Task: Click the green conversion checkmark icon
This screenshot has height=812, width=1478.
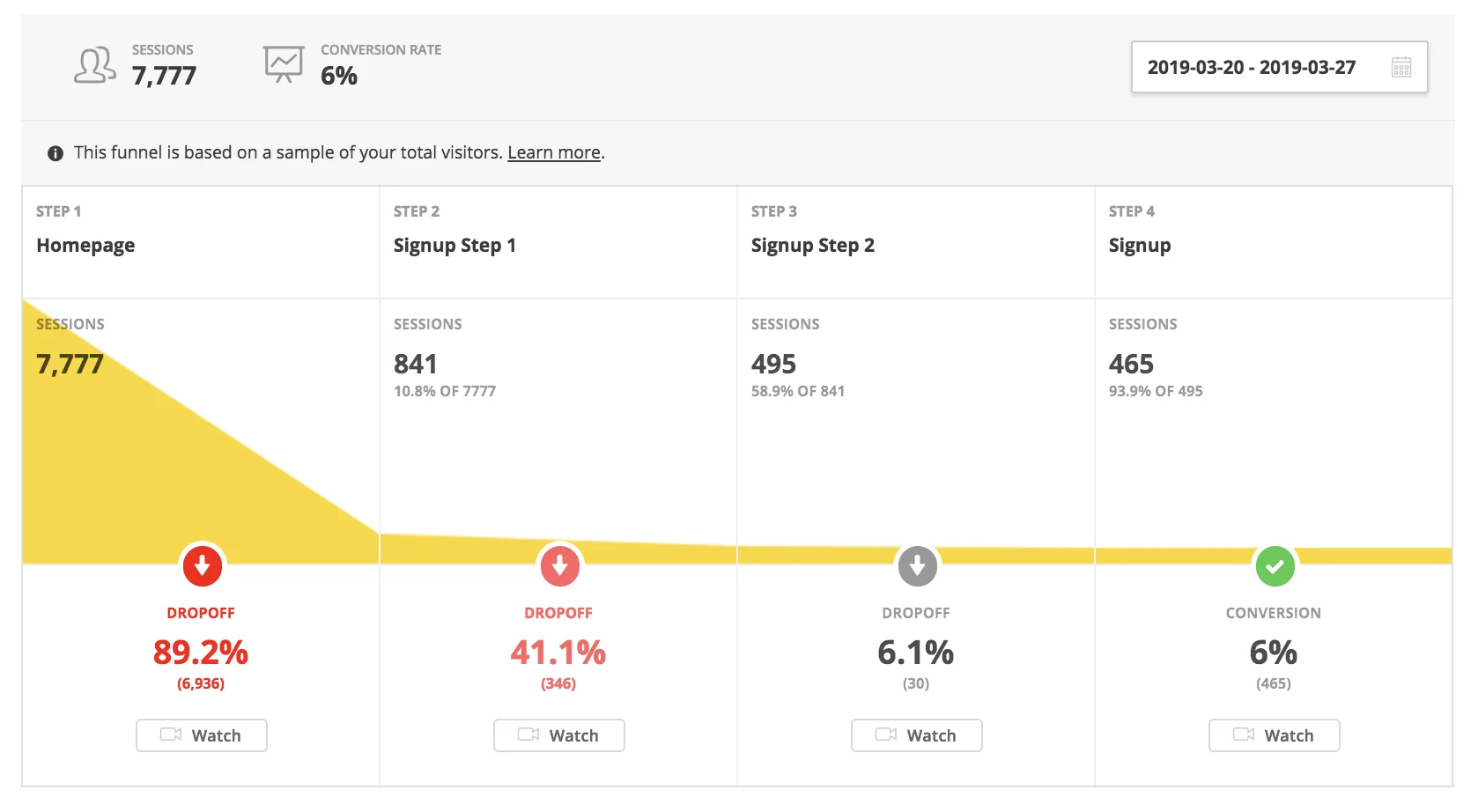Action: (x=1275, y=566)
